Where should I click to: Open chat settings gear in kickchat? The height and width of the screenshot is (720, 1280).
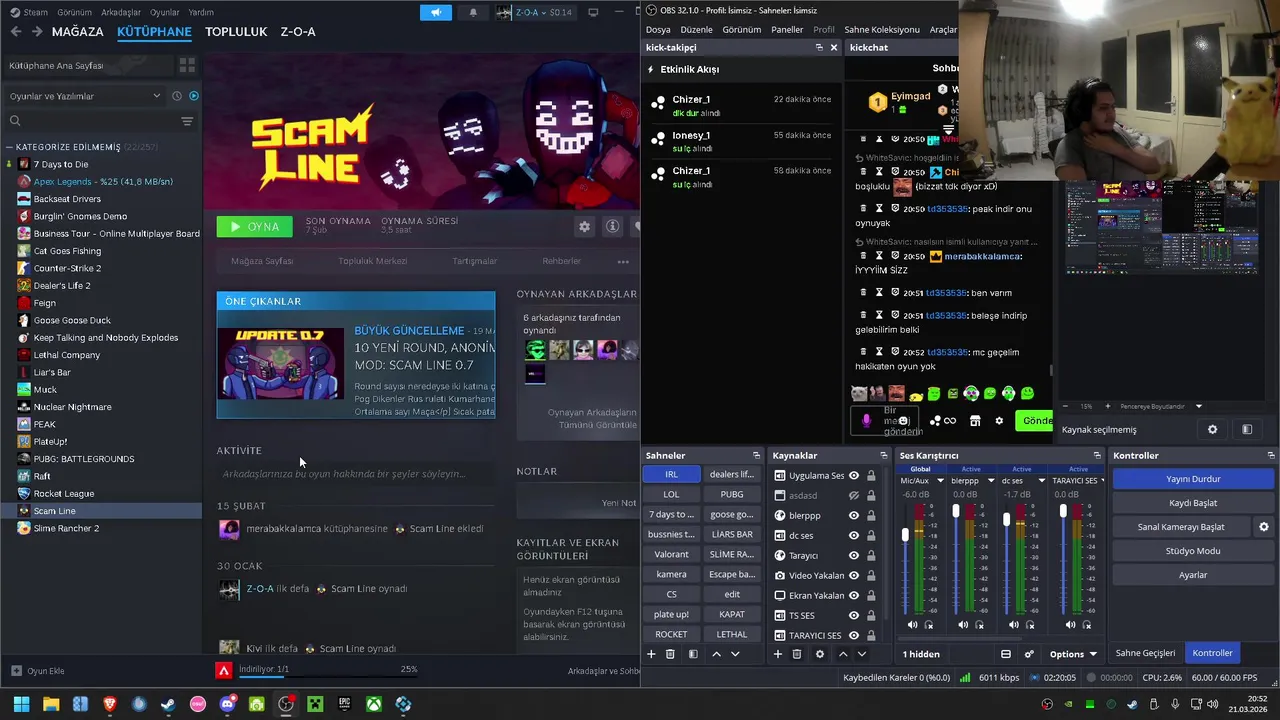pyautogui.click(x=999, y=421)
